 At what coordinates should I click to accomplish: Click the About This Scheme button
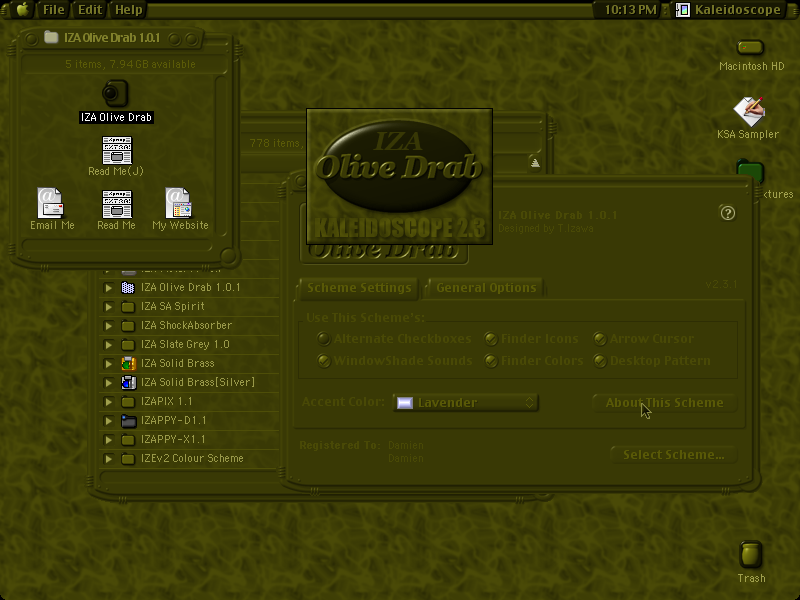pyautogui.click(x=664, y=403)
